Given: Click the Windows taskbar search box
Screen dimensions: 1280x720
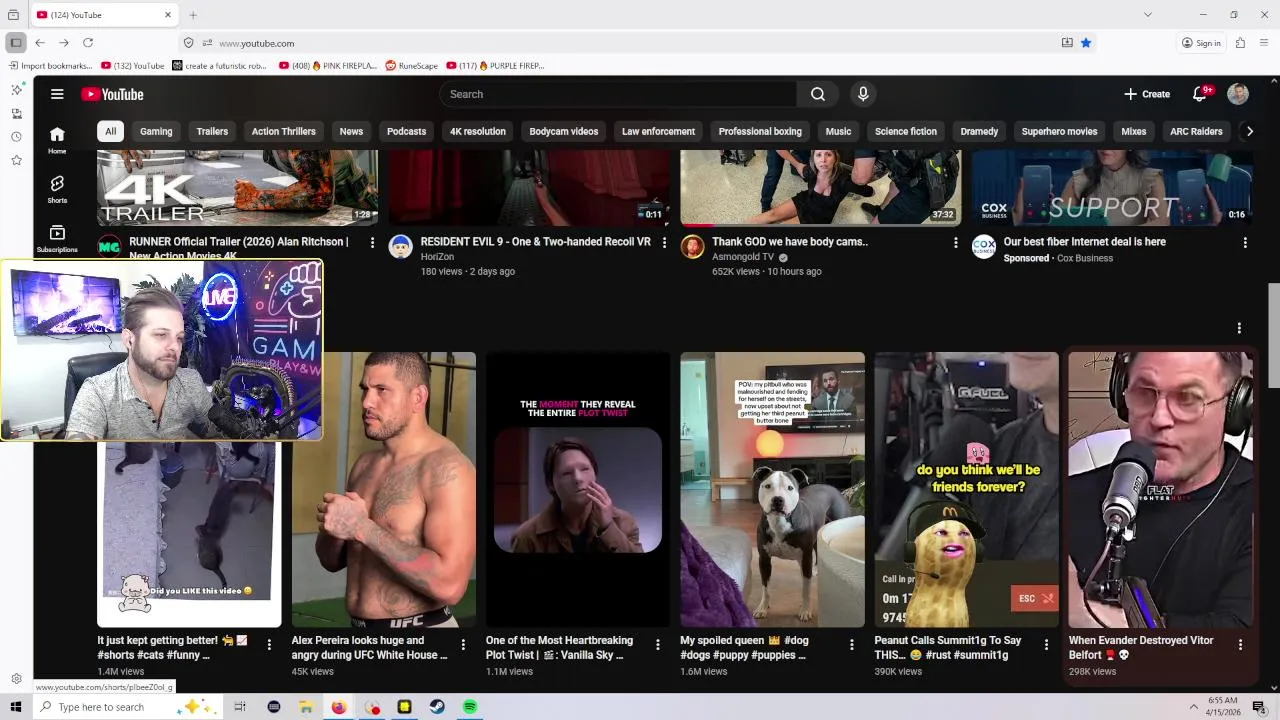Looking at the screenshot, I should tap(128, 707).
